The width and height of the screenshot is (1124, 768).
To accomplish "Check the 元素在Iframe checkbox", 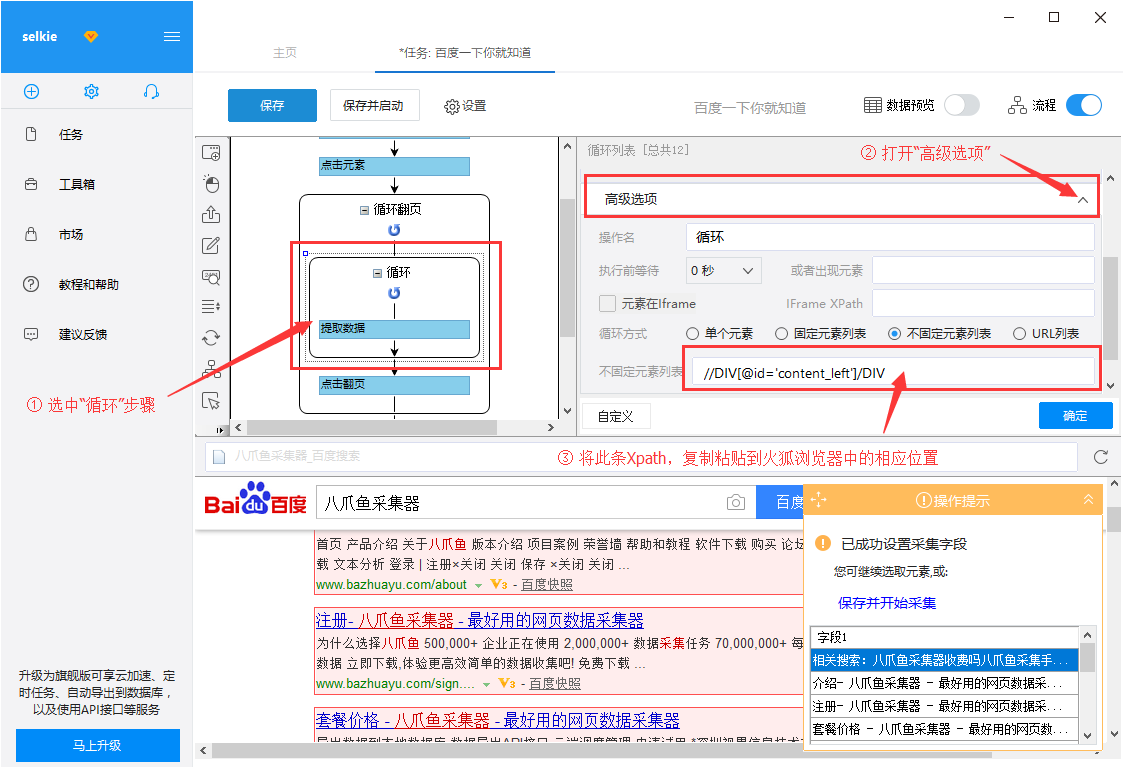I will 607,303.
